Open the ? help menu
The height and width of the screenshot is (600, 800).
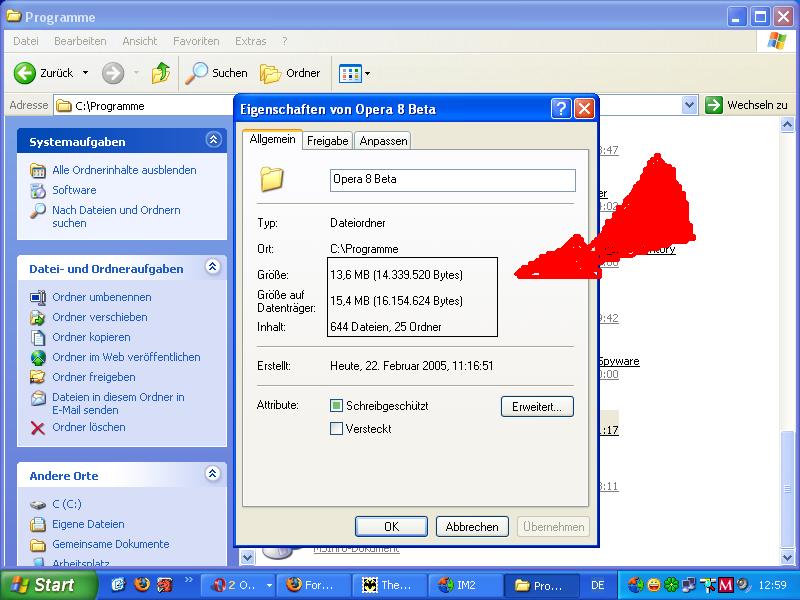(x=284, y=41)
